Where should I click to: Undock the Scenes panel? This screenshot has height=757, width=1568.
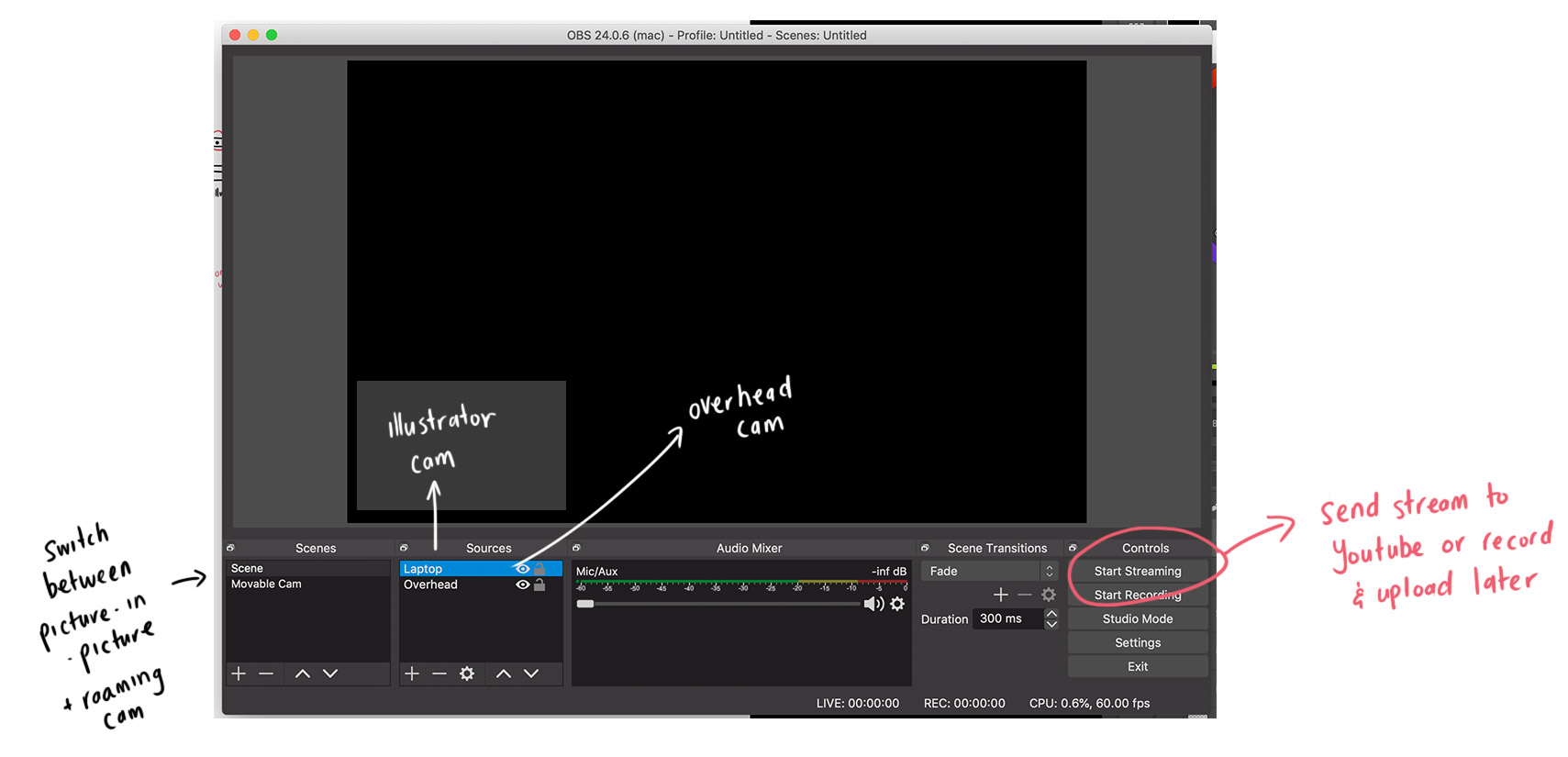230,548
